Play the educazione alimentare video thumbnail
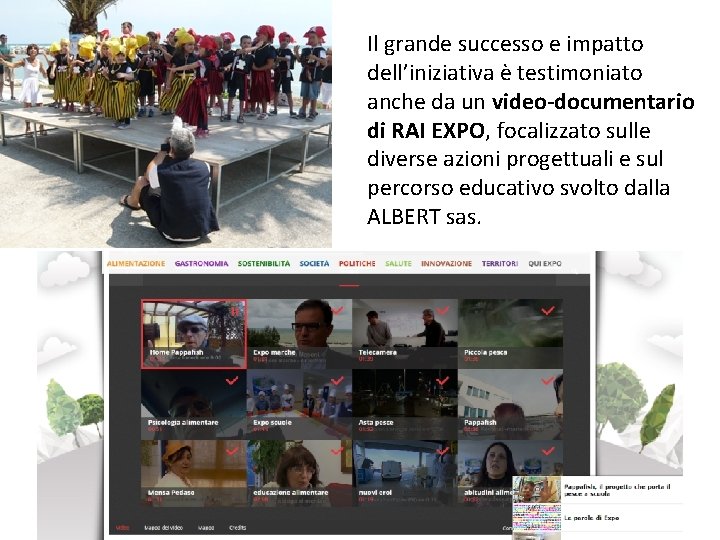The image size is (720, 540). pos(299,474)
